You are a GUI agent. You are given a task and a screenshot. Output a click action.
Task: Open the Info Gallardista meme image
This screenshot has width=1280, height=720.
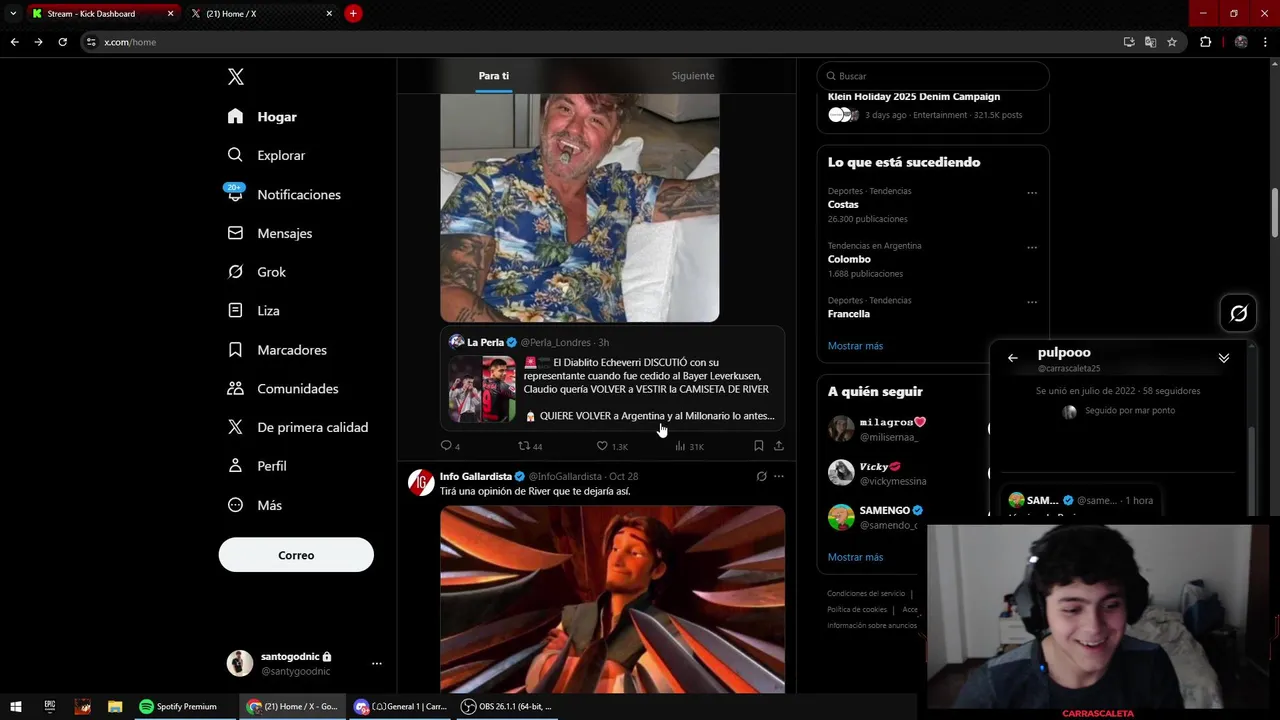612,599
